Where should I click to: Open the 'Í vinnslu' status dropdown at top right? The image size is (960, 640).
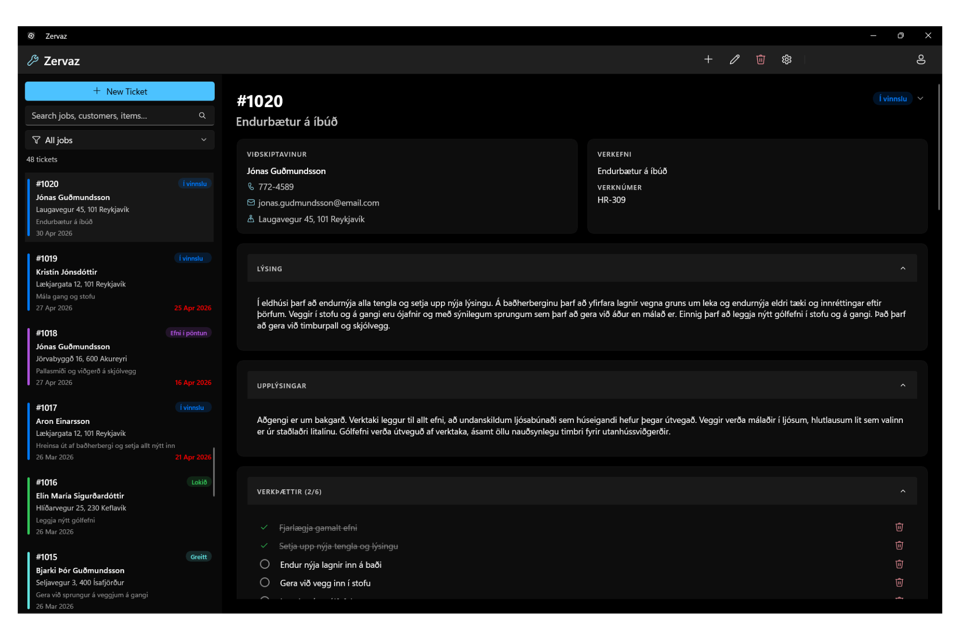click(x=898, y=99)
